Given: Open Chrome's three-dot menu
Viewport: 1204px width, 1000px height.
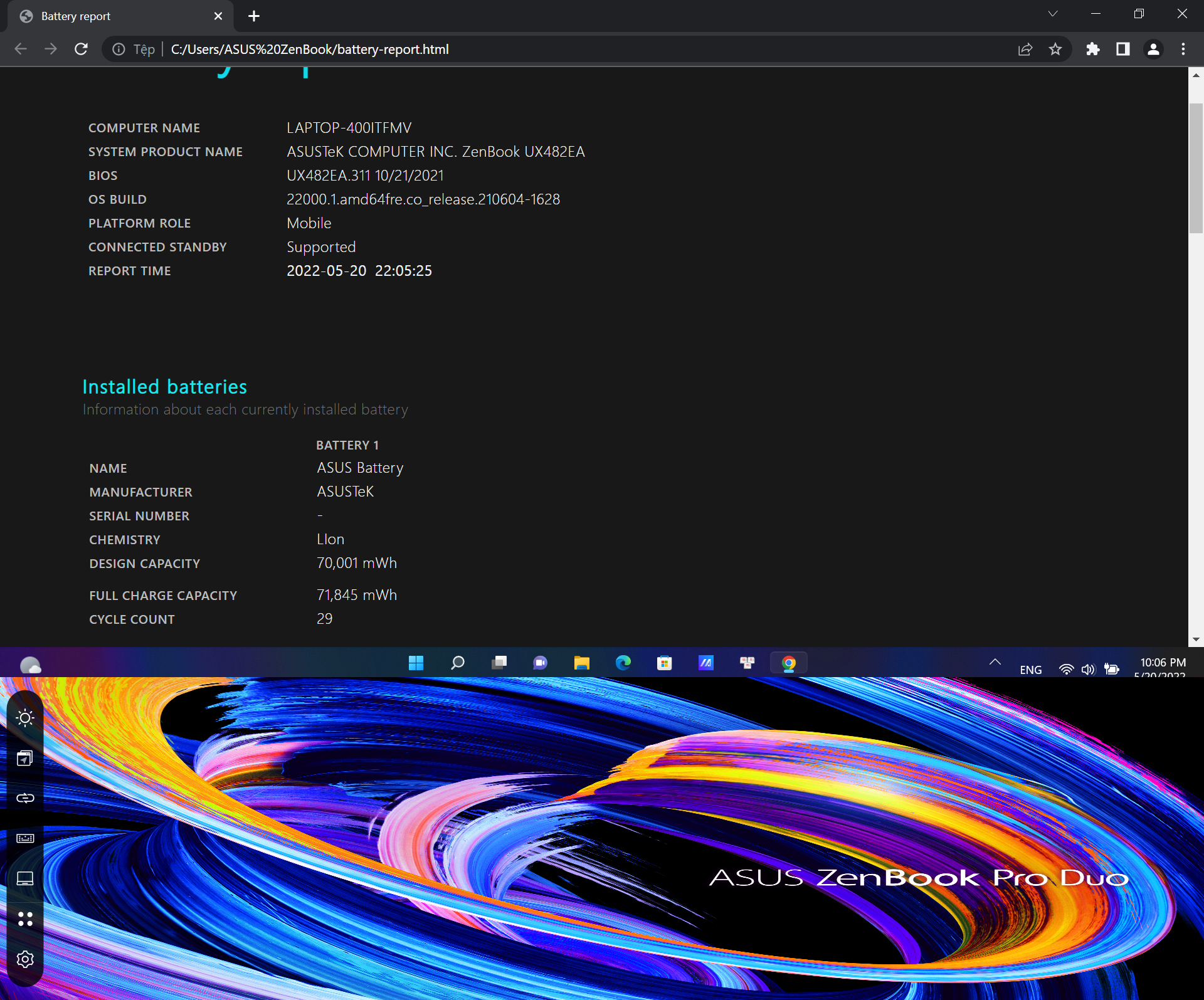Looking at the screenshot, I should tap(1183, 49).
